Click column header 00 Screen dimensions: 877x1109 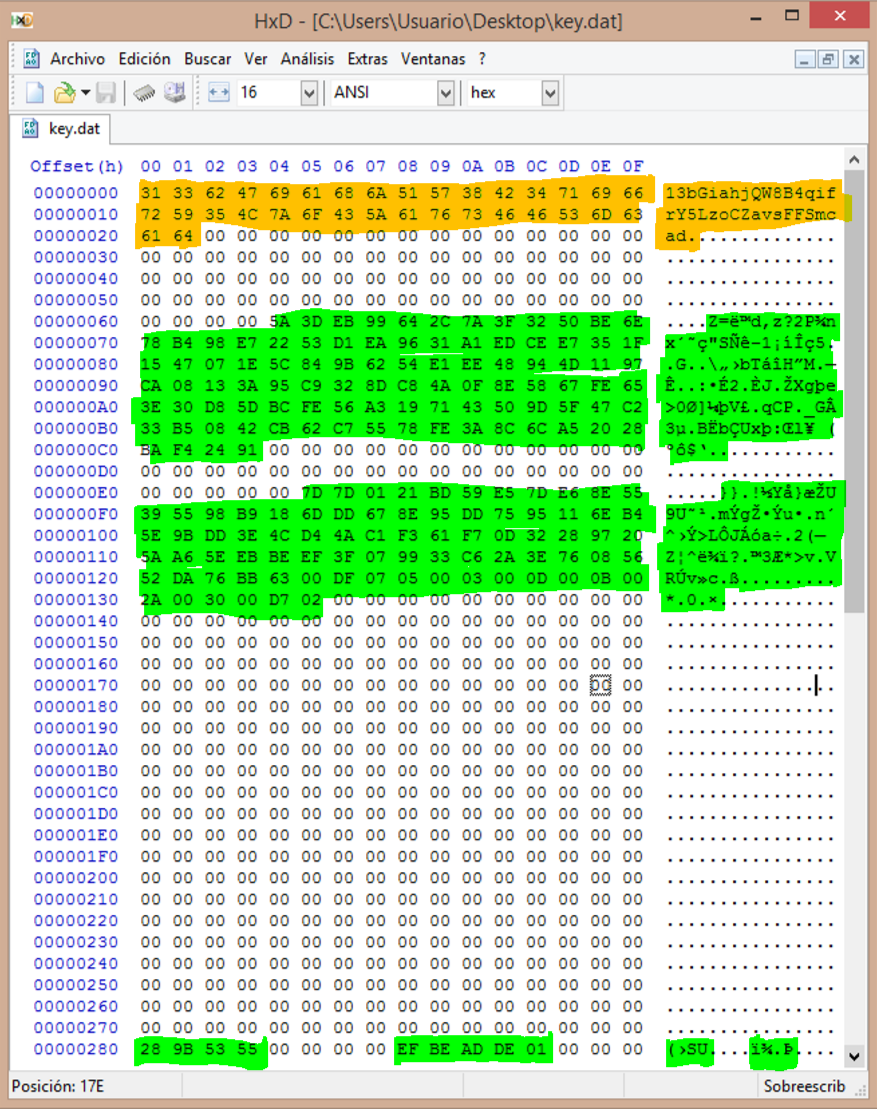151,166
